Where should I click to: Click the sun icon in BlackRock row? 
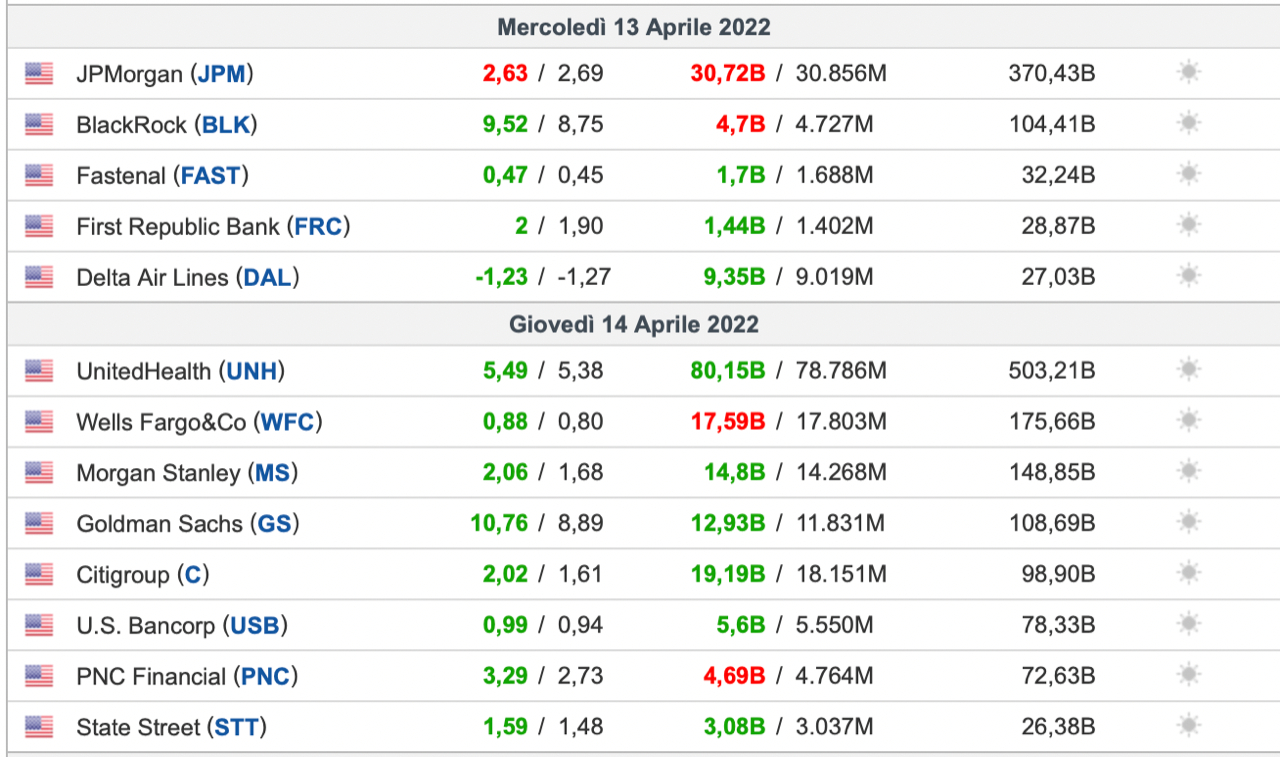pyautogui.click(x=1188, y=123)
